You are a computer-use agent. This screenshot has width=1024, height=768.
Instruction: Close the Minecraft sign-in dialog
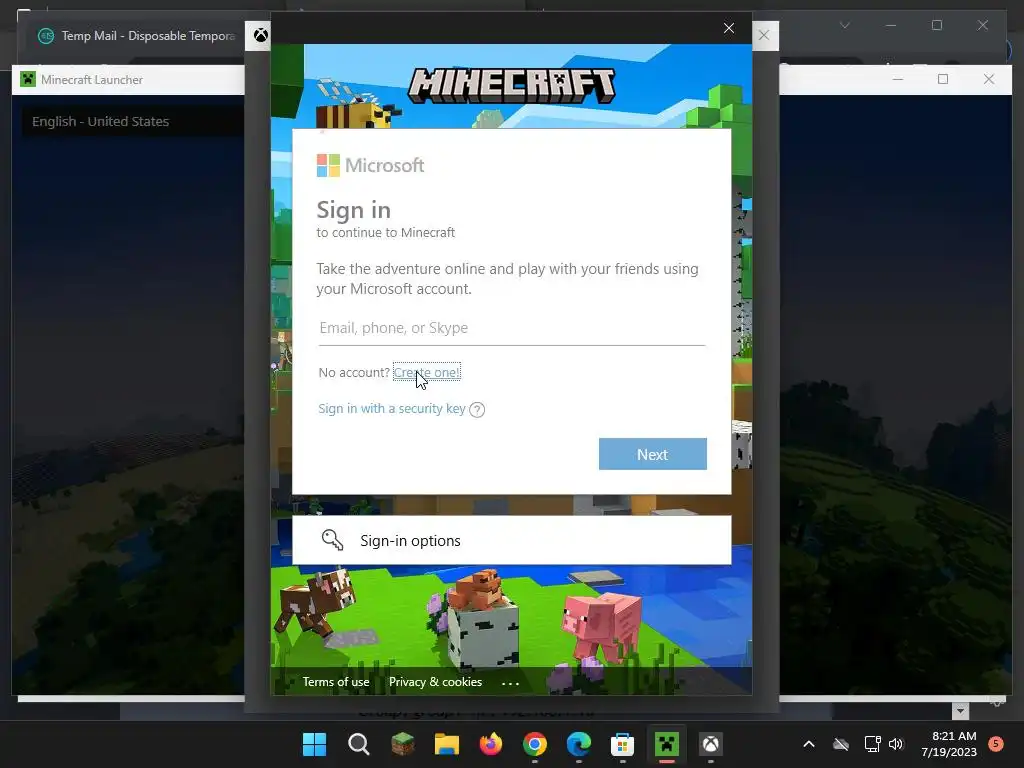click(729, 28)
